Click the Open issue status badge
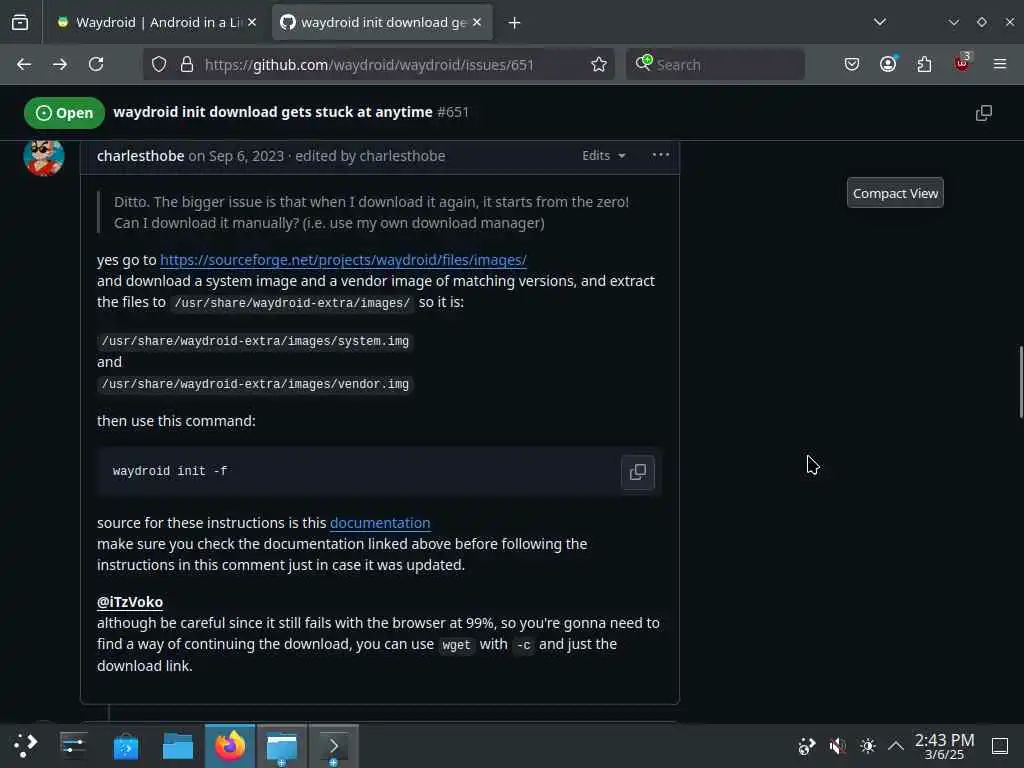The width and height of the screenshot is (1024, 768). tap(64, 113)
